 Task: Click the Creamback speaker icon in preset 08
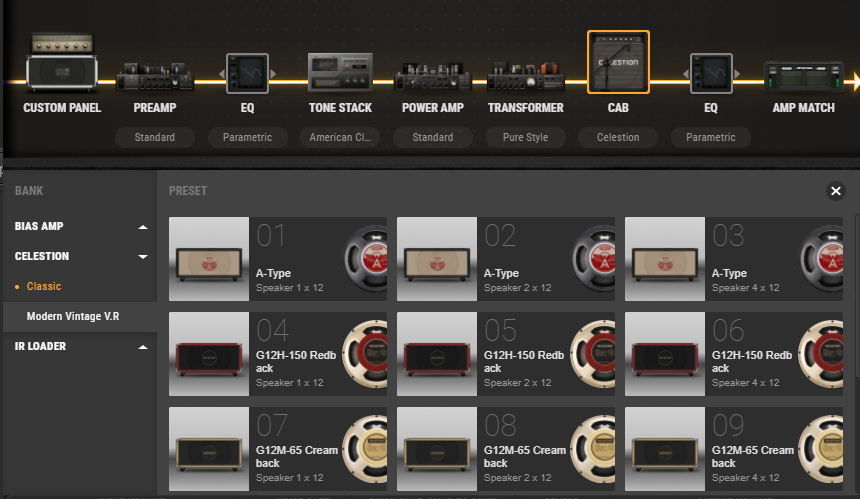[593, 449]
